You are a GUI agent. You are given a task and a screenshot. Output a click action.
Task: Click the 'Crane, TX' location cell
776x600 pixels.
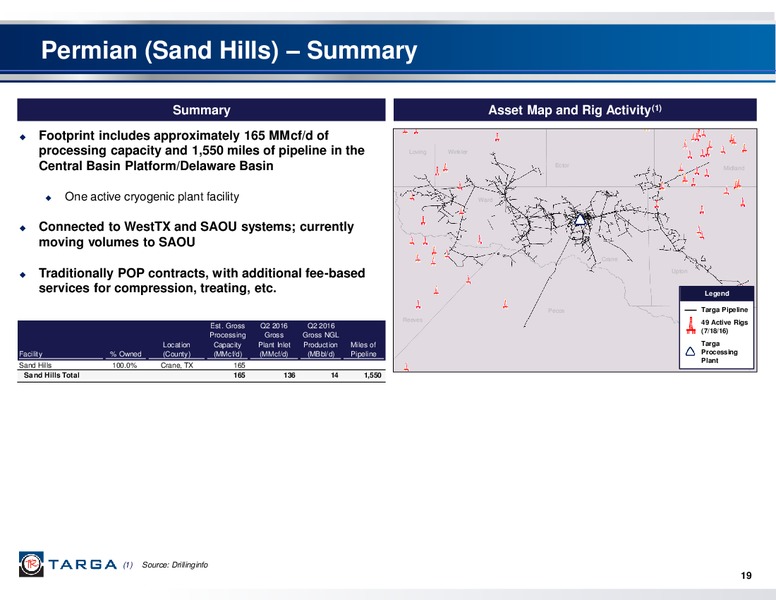[177, 365]
